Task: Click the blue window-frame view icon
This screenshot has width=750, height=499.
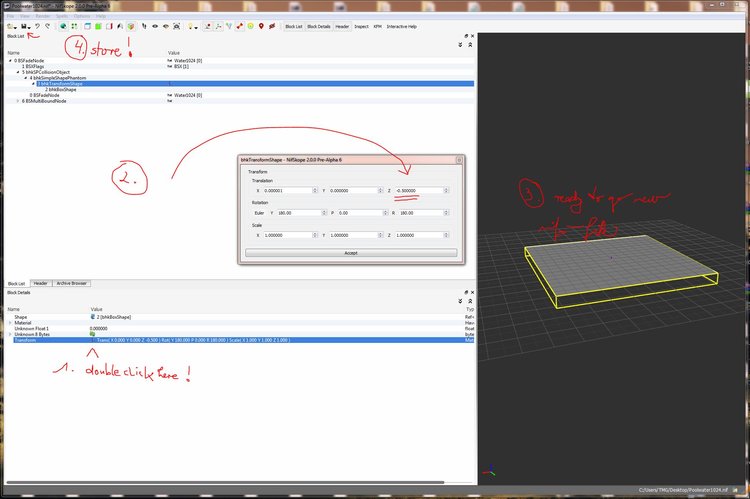Action: pos(88,26)
